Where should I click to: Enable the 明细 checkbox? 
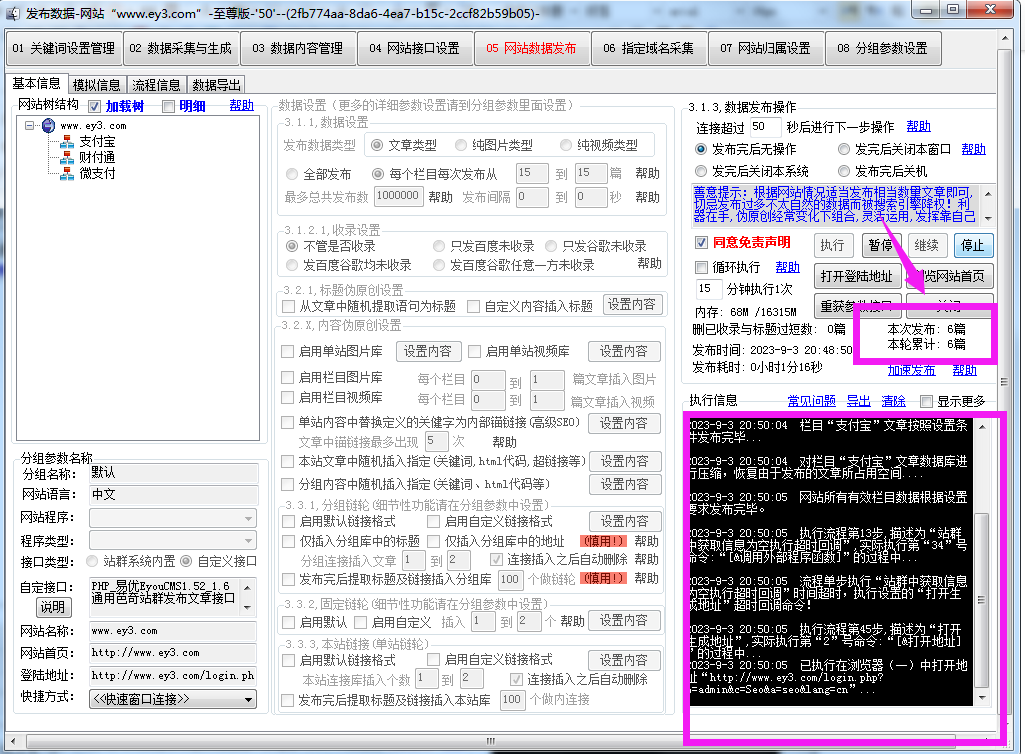168,106
